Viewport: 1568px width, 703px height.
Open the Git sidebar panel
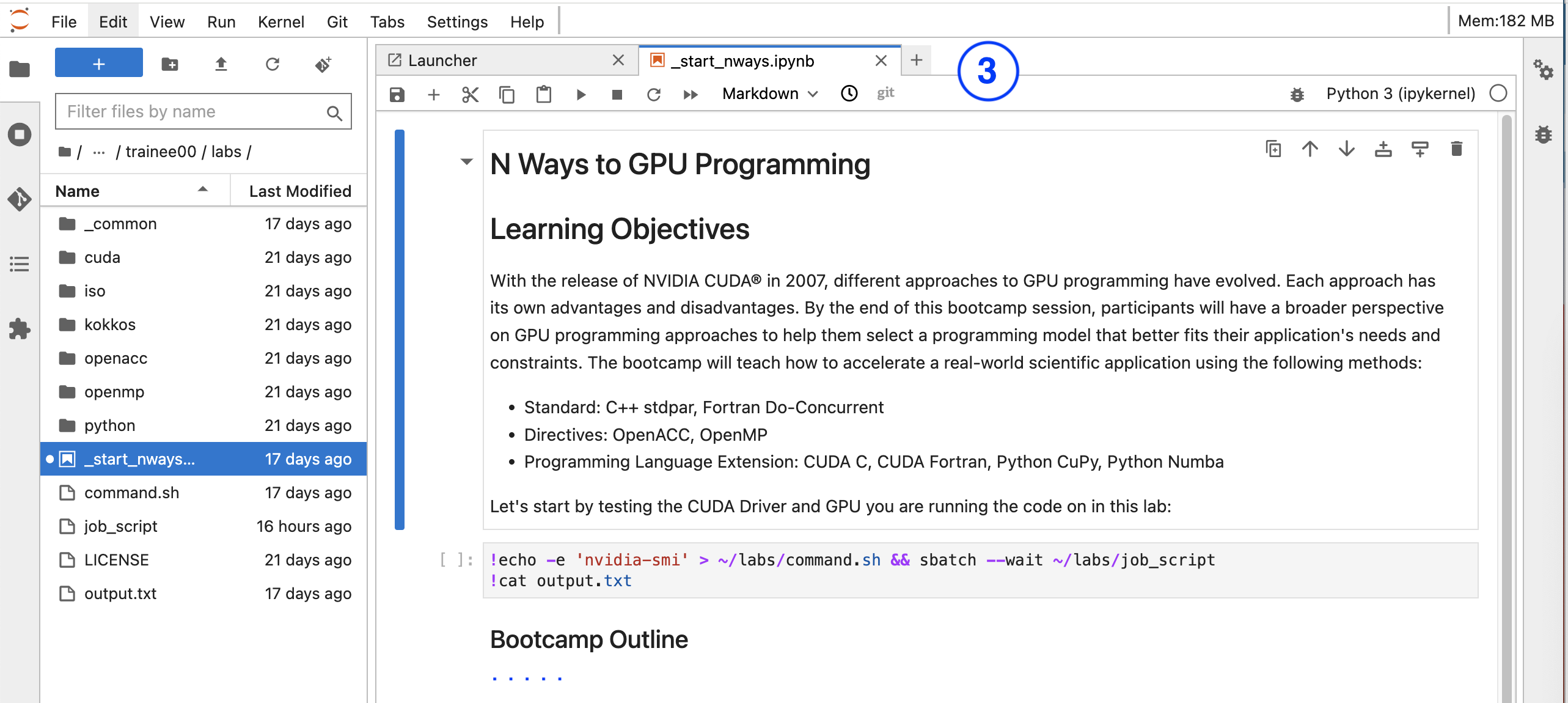click(20, 199)
